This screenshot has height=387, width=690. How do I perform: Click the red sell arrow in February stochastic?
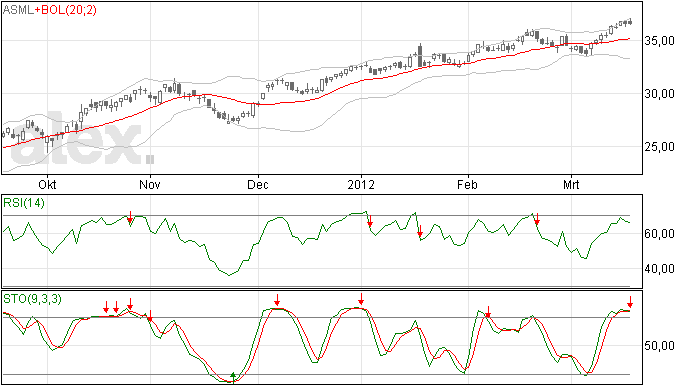coord(488,312)
